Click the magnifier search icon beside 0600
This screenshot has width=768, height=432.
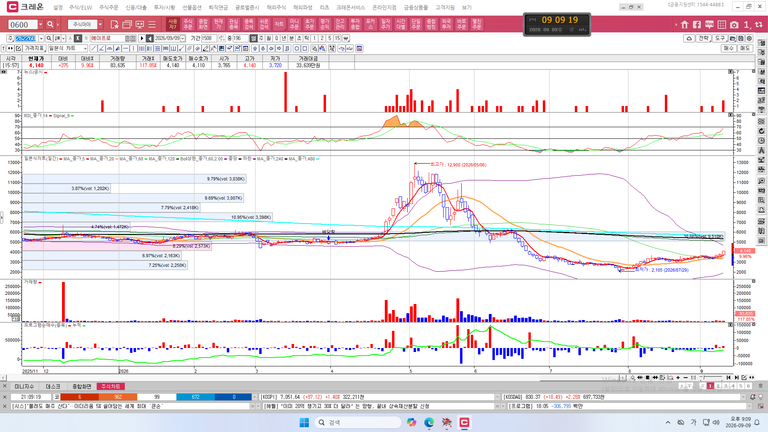(x=50, y=24)
